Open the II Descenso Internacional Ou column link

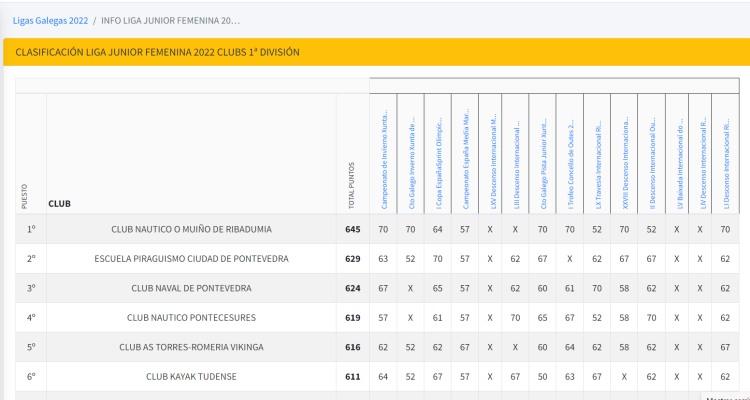652,163
